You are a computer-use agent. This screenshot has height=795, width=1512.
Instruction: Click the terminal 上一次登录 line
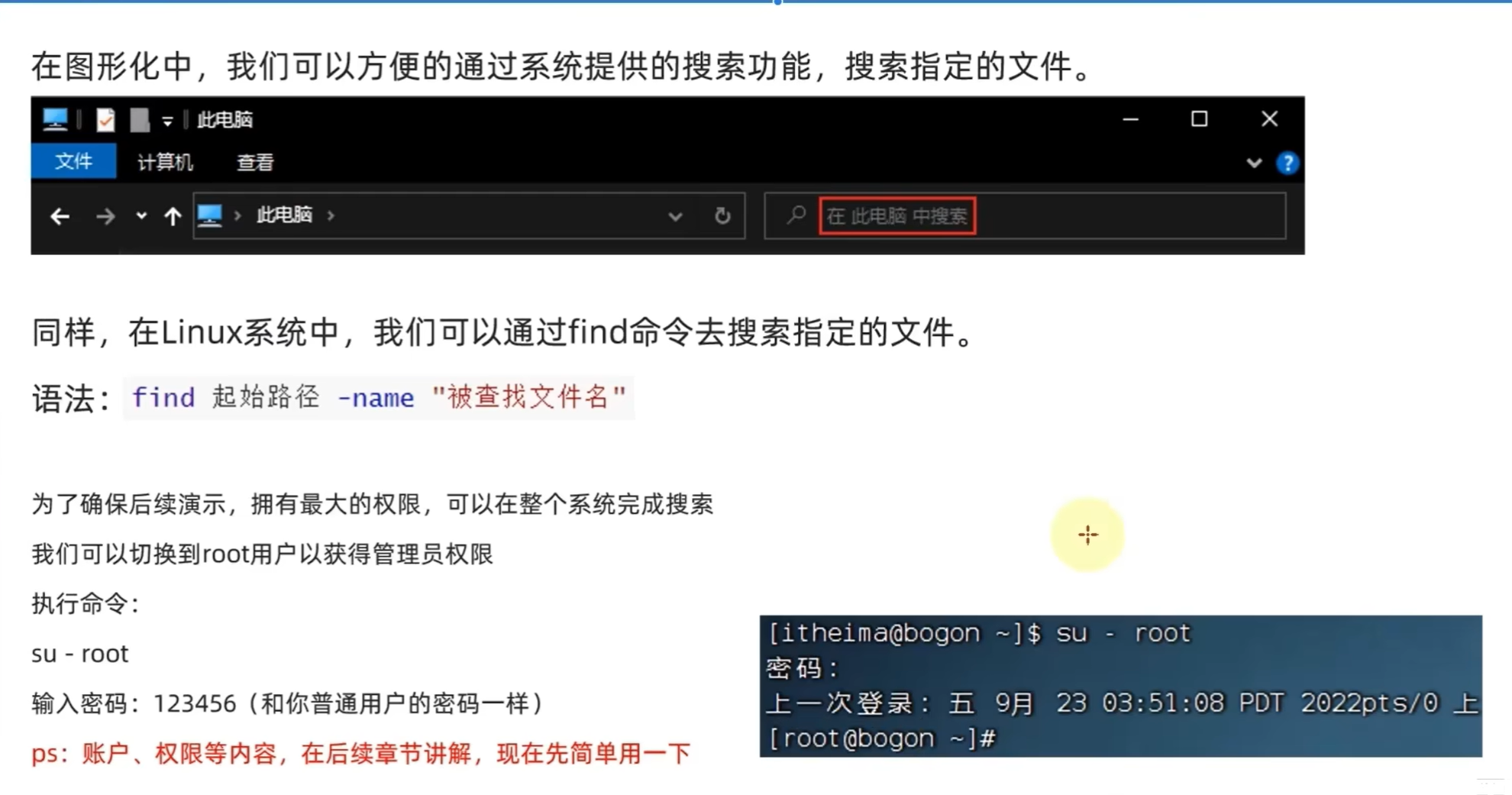pyautogui.click(x=1123, y=703)
